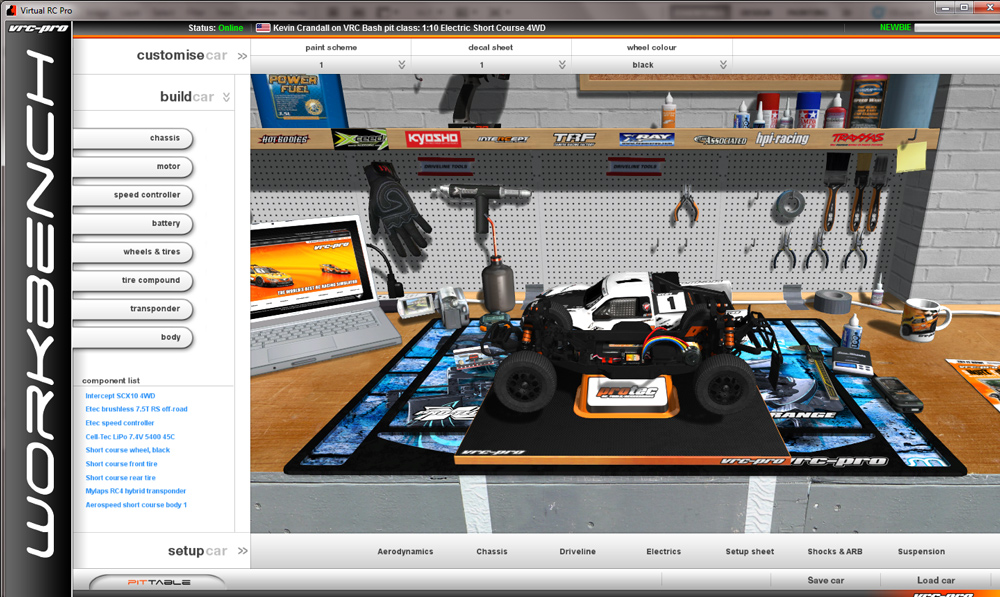Click the NEWBIE rank label

click(x=895, y=27)
